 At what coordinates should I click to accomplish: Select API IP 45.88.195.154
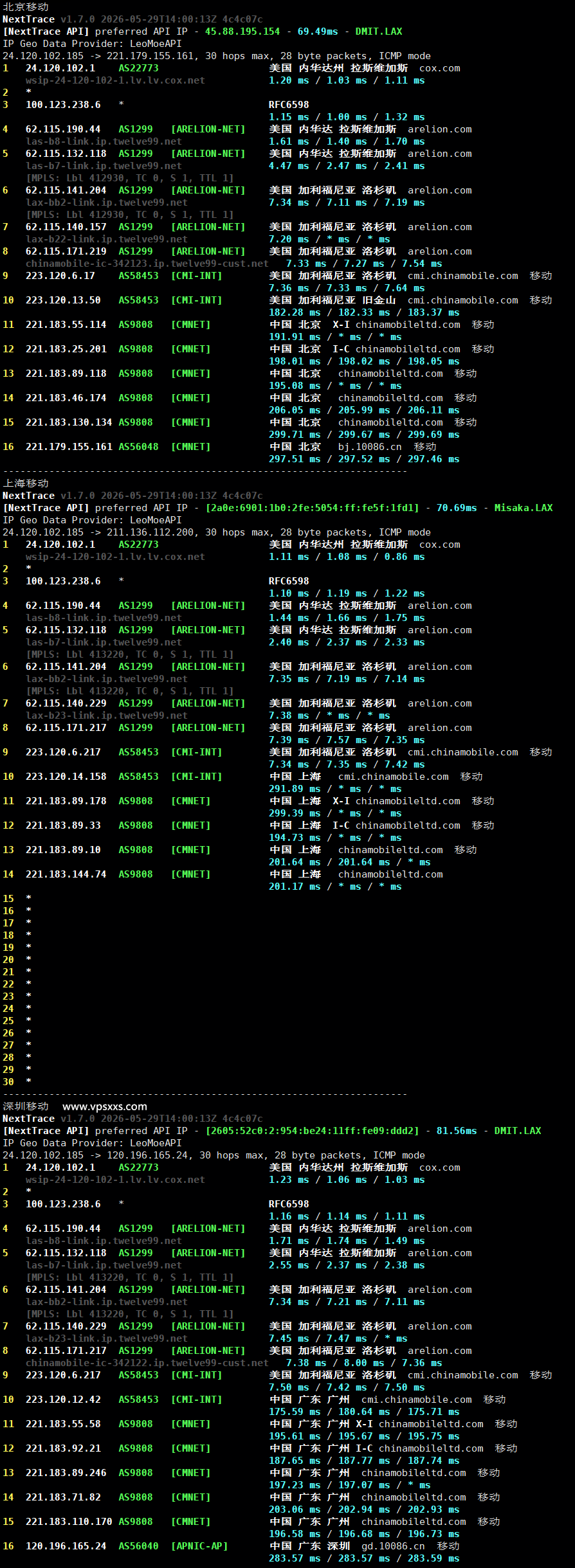coord(242,31)
